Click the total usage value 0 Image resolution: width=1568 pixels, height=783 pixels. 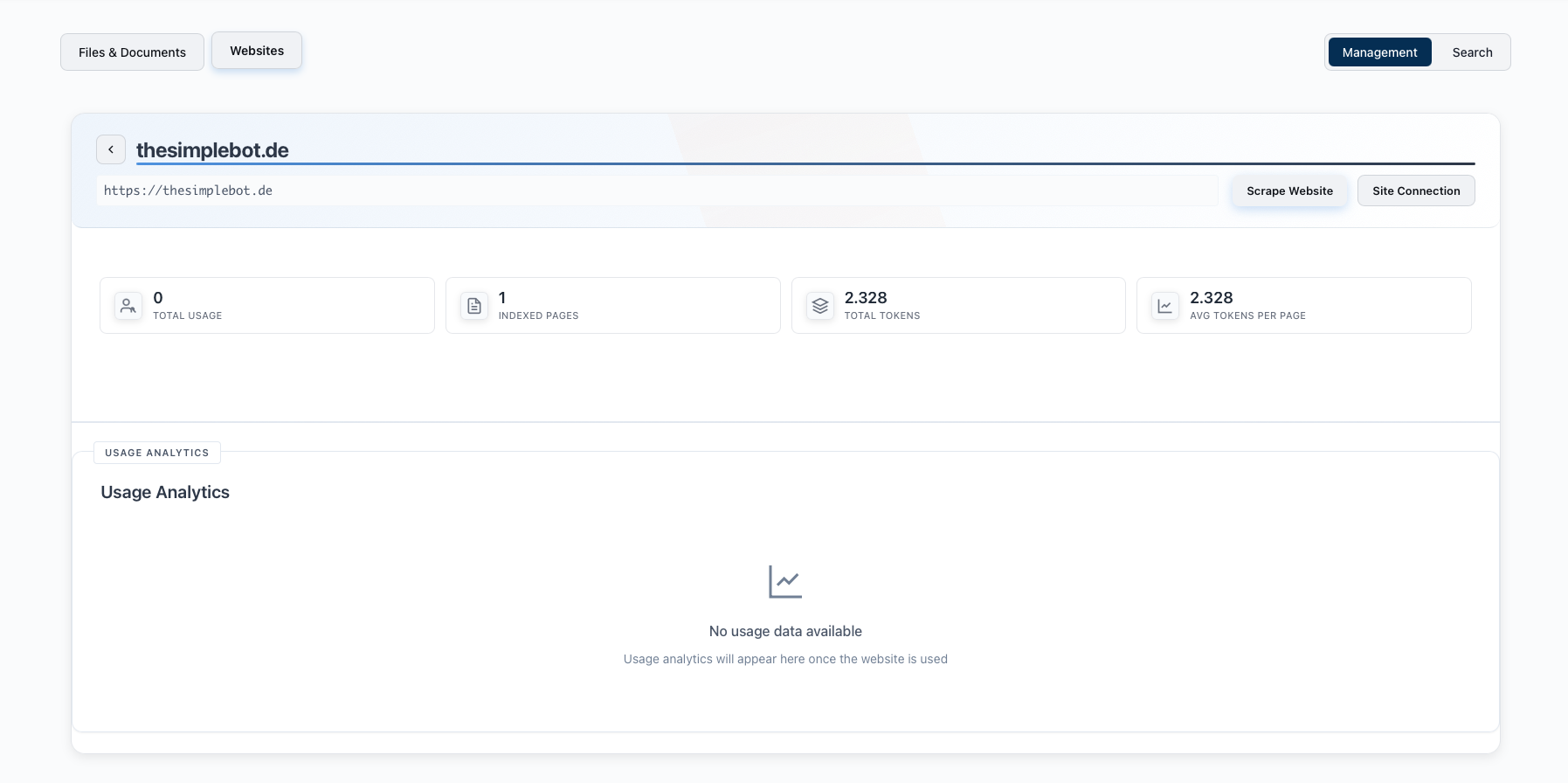(x=158, y=298)
